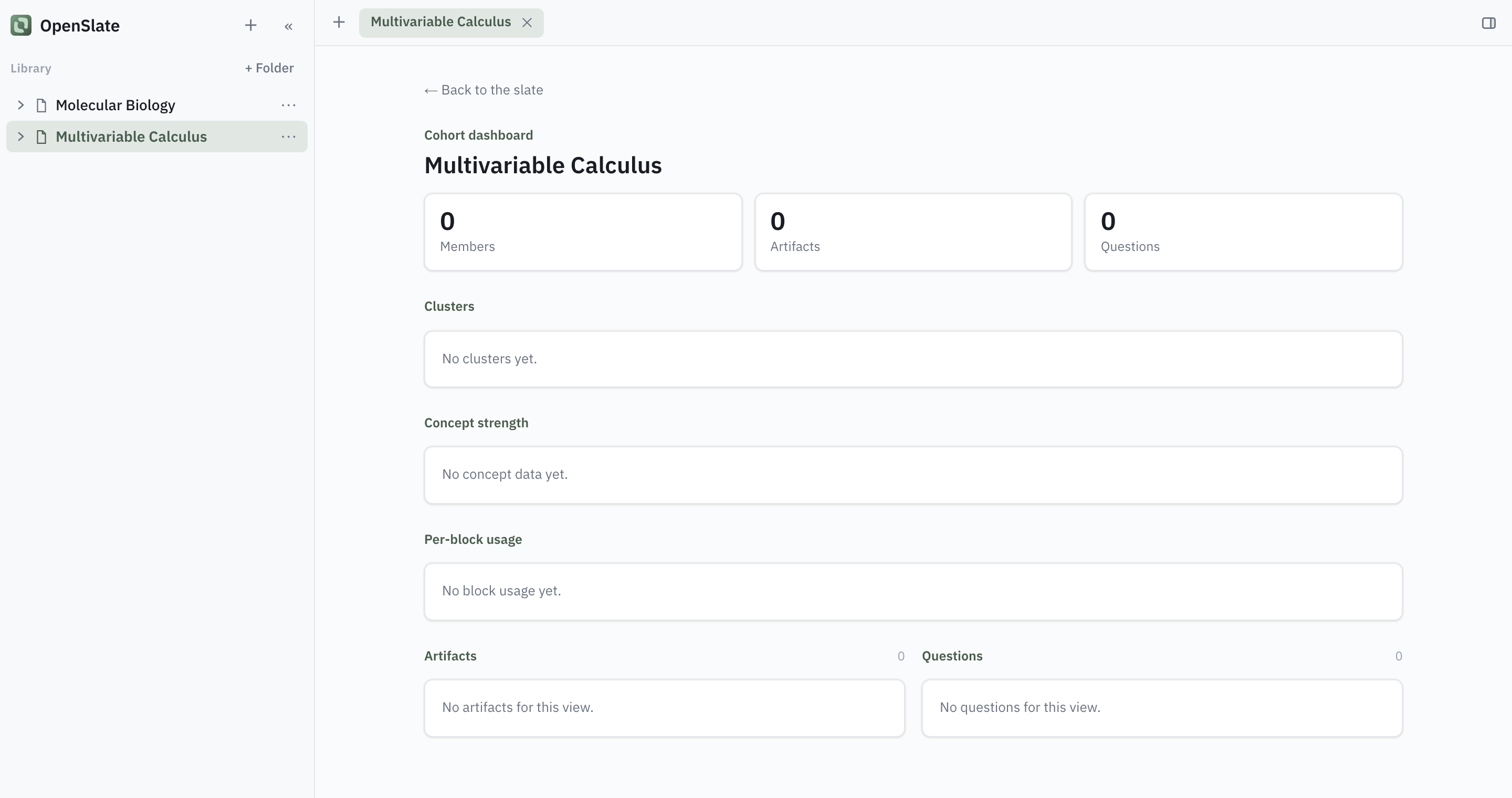Open more options for Molecular Biology
This screenshot has height=798, width=1512.
pyautogui.click(x=288, y=105)
